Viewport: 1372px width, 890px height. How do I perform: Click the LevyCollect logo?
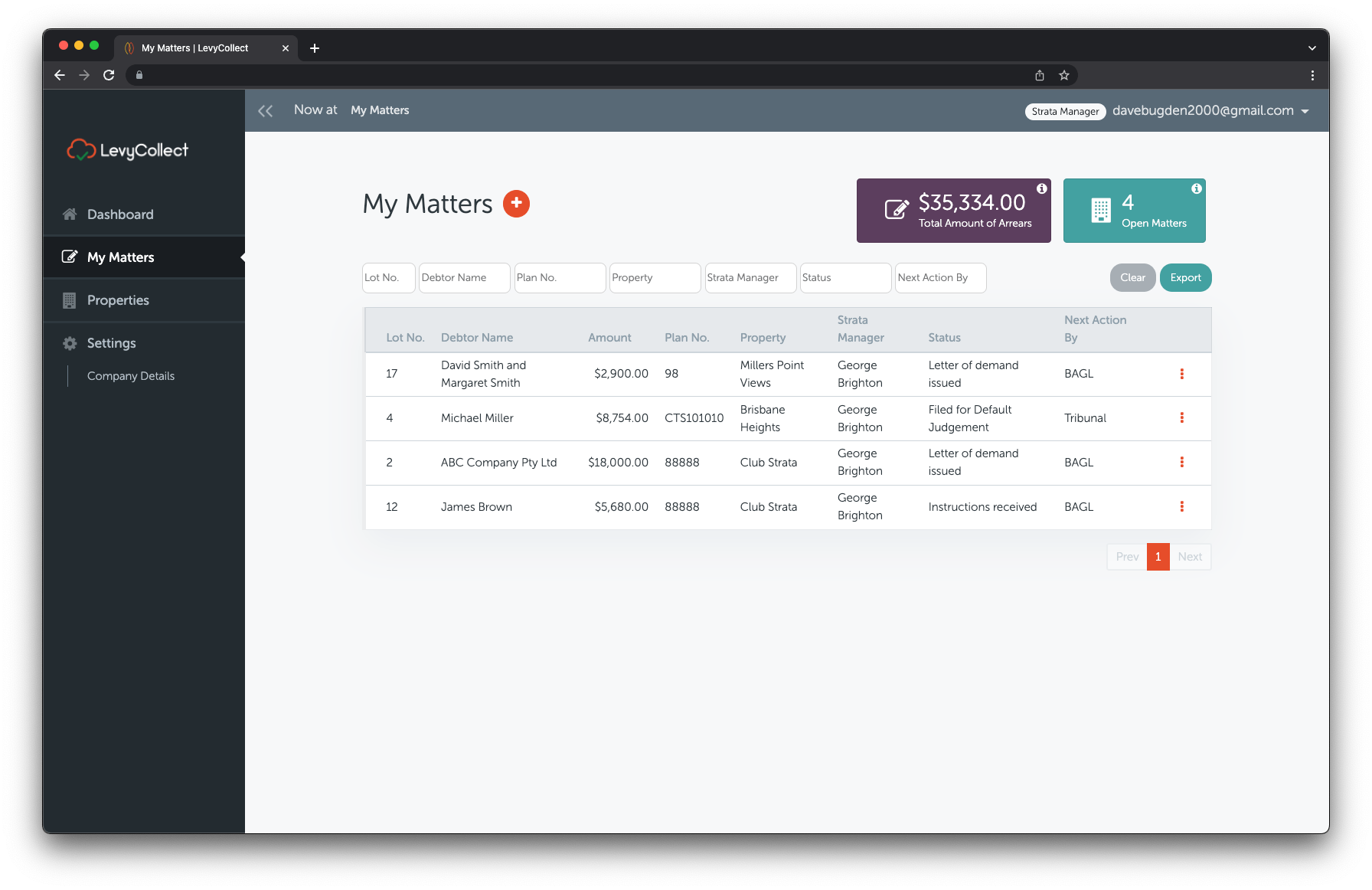(128, 150)
